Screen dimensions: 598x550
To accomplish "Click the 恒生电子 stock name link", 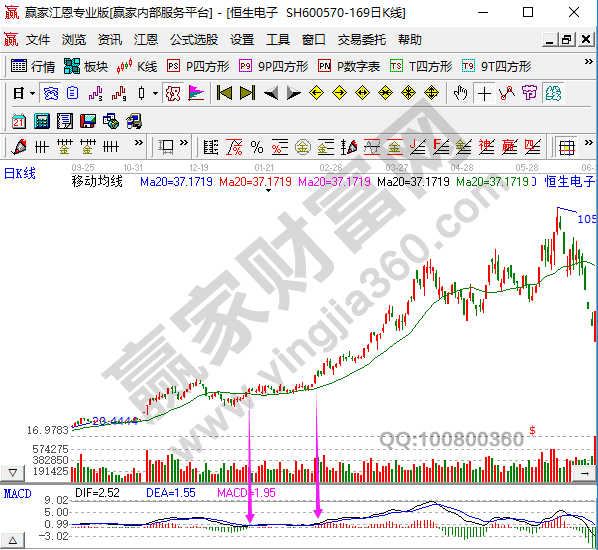I will pyautogui.click(x=569, y=182).
